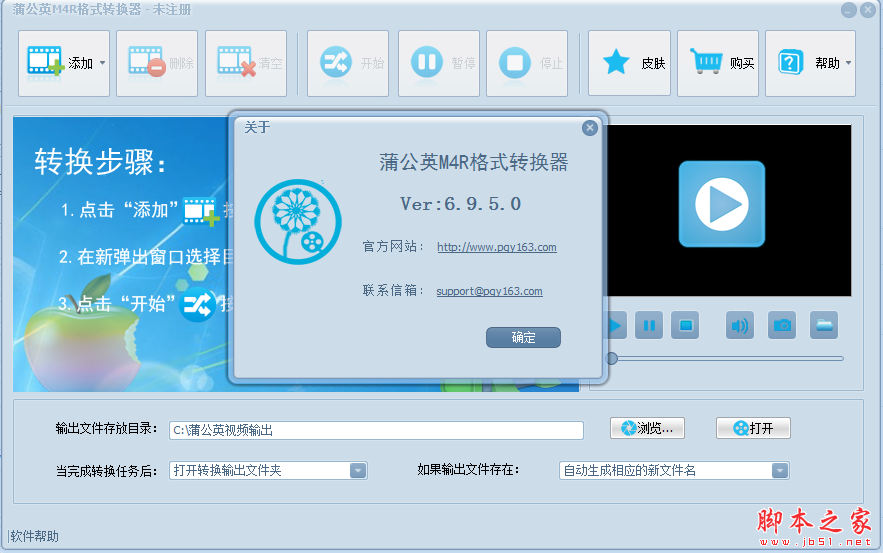This screenshot has height=553, width=883.
Task: Close the About (关于) dialog
Action: pyautogui.click(x=590, y=128)
